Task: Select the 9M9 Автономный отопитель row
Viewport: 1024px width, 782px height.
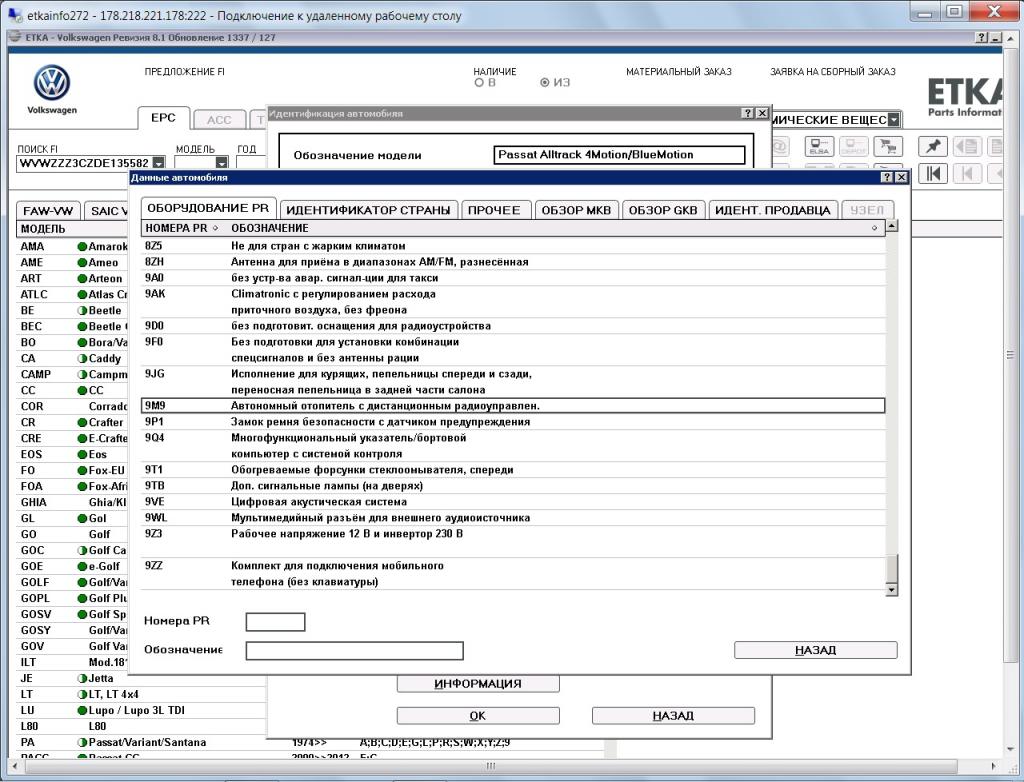Action: 513,406
